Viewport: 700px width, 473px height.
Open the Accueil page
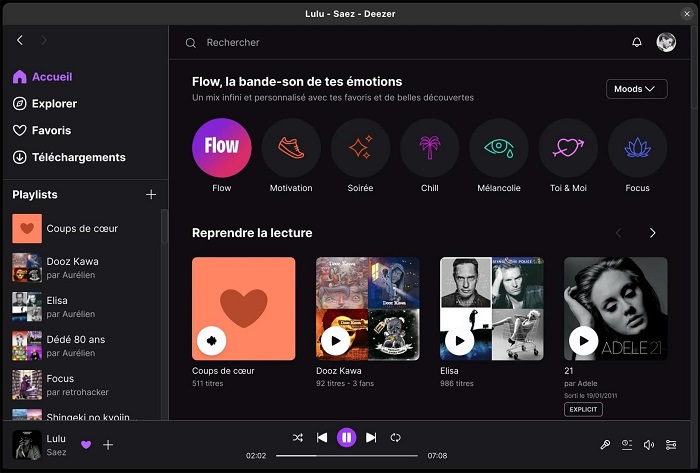tap(43, 77)
